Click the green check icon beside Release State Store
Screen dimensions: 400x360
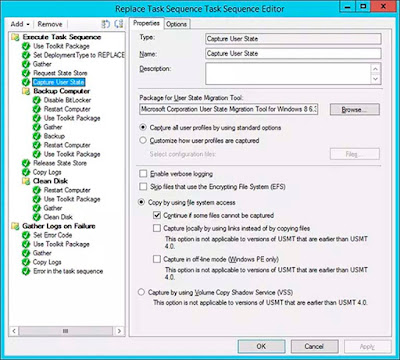(x=26, y=163)
